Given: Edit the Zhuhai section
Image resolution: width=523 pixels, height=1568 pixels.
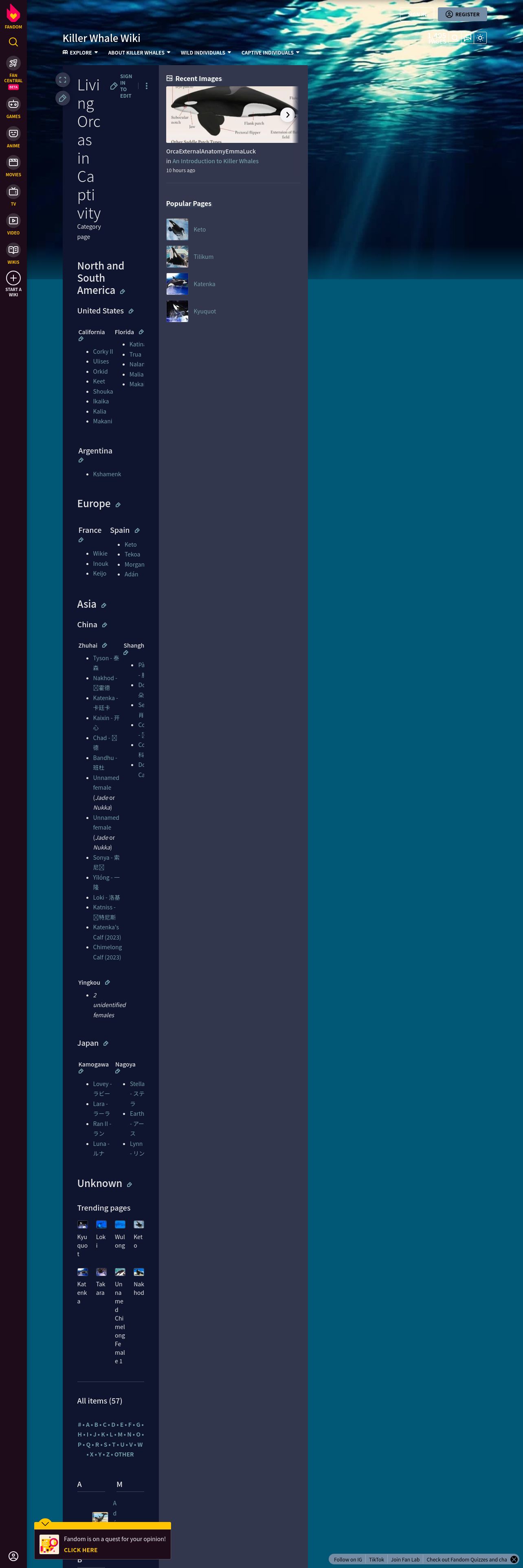Looking at the screenshot, I should (105, 645).
